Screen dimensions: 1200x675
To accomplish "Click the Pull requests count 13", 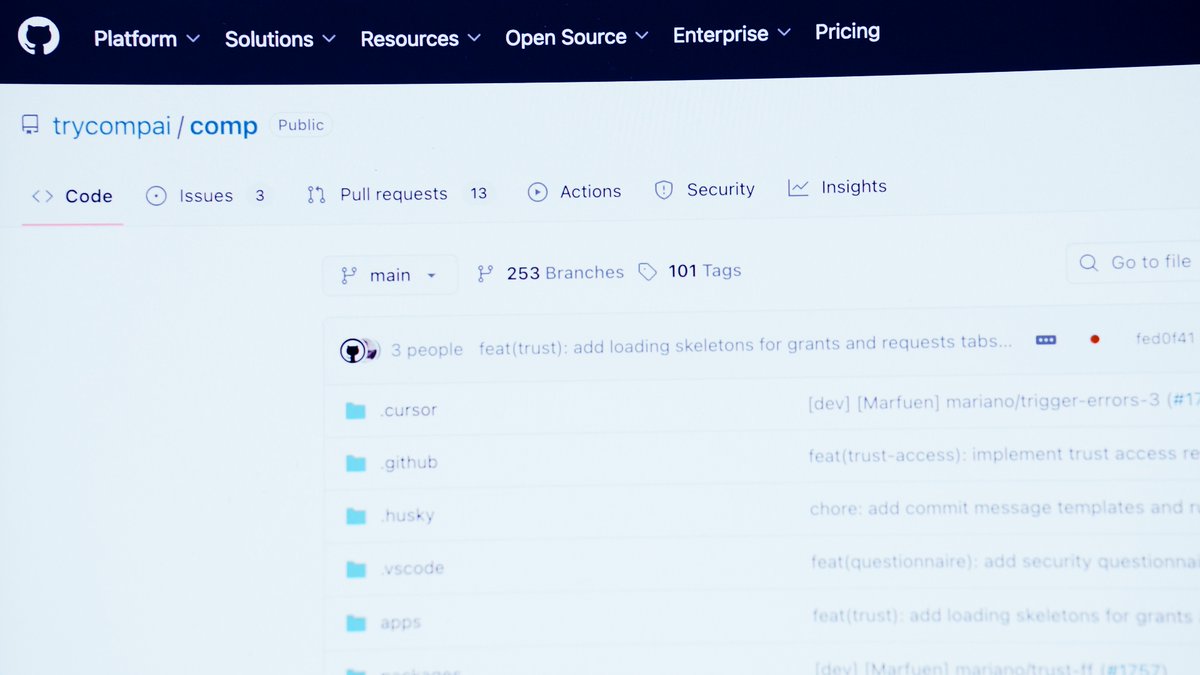I will coord(479,193).
